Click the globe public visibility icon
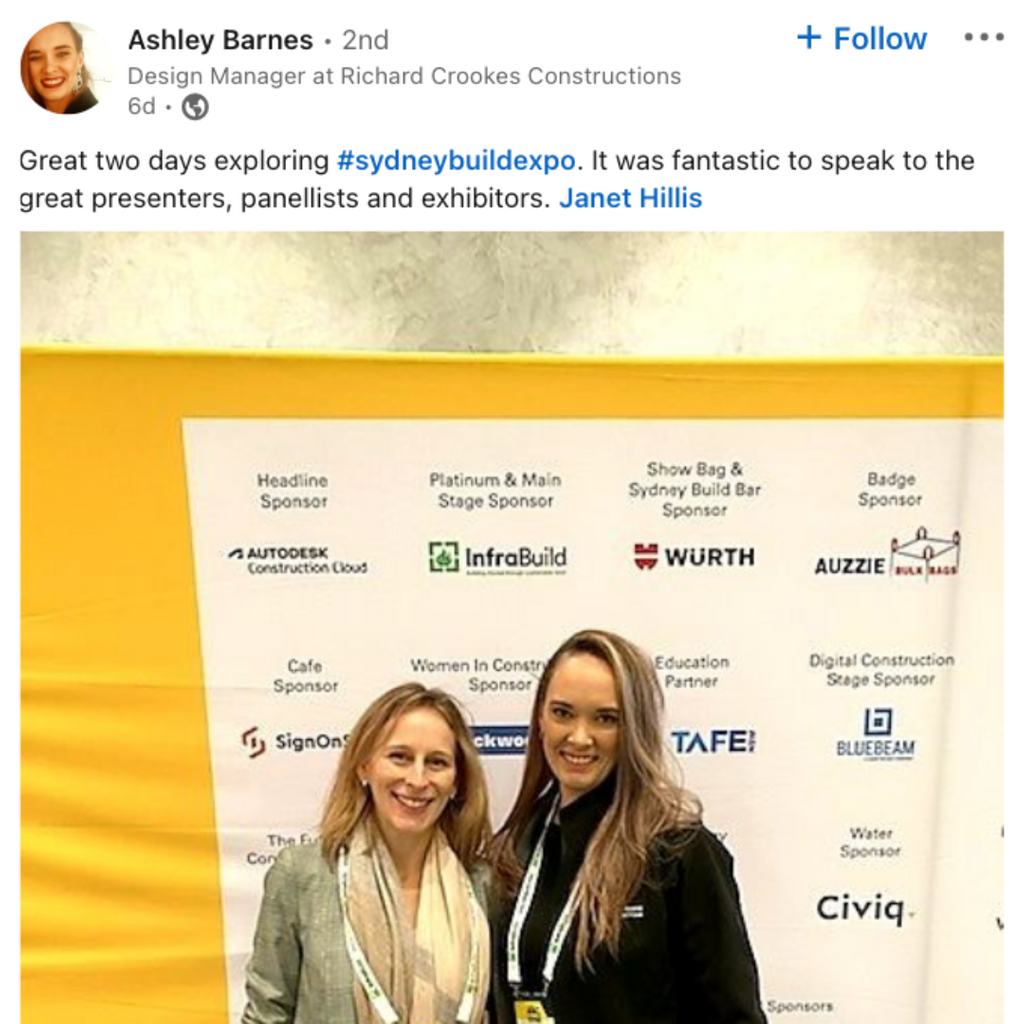Image resolution: width=1024 pixels, height=1024 pixels. coord(195,106)
